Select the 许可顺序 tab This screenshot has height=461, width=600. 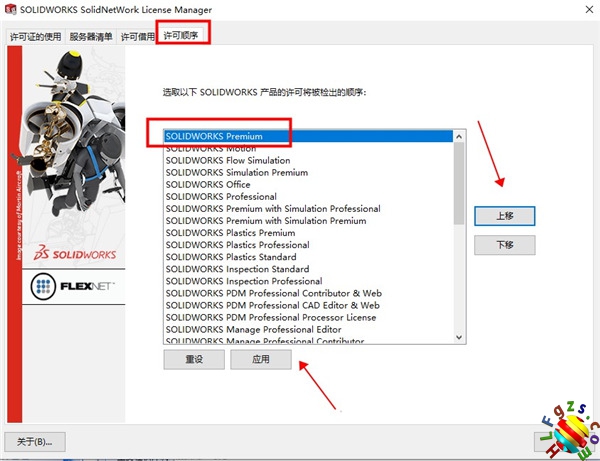pyautogui.click(x=181, y=36)
